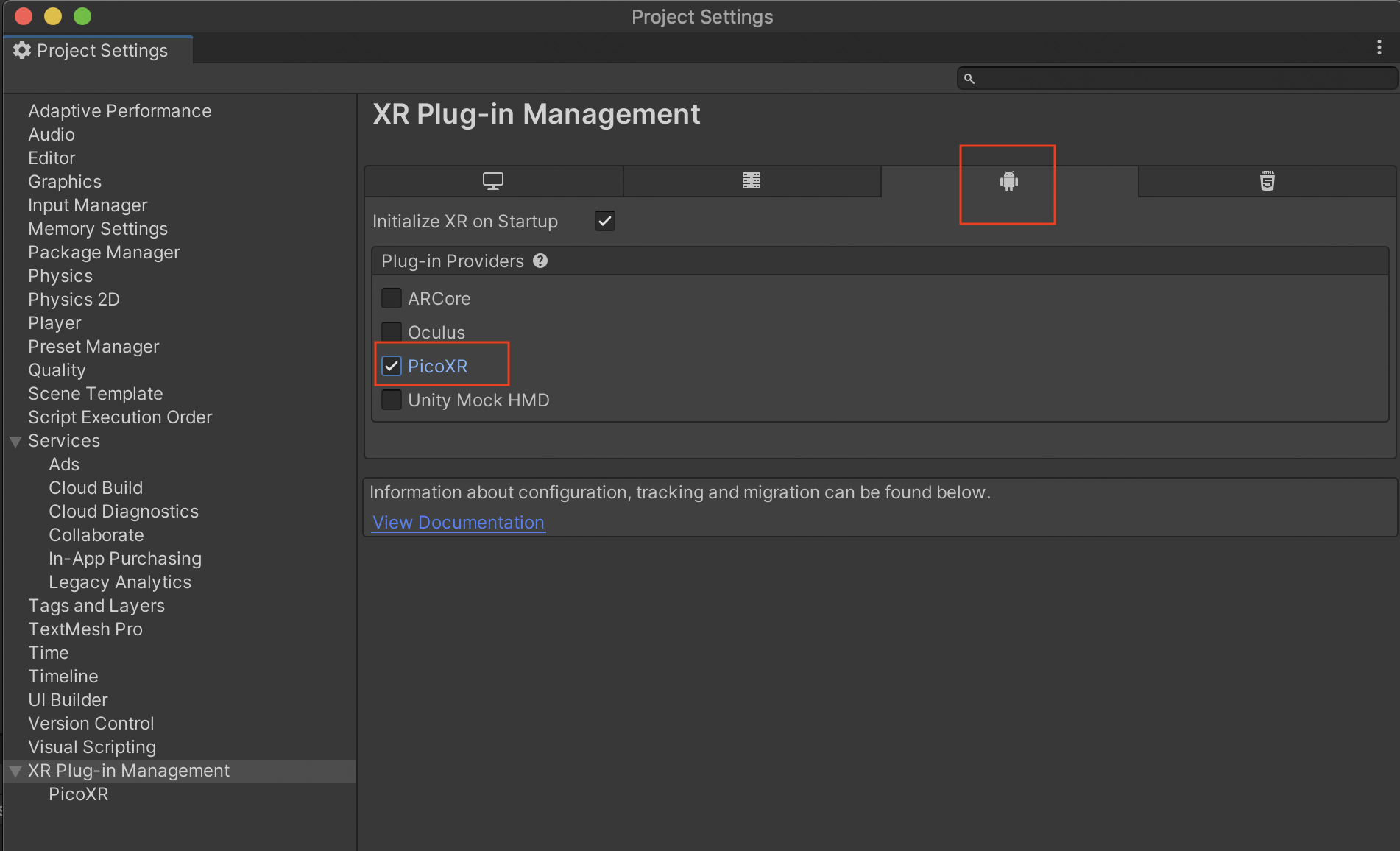The height and width of the screenshot is (851, 1400).
Task: Click the Project Settings gear tab
Action: [99, 50]
